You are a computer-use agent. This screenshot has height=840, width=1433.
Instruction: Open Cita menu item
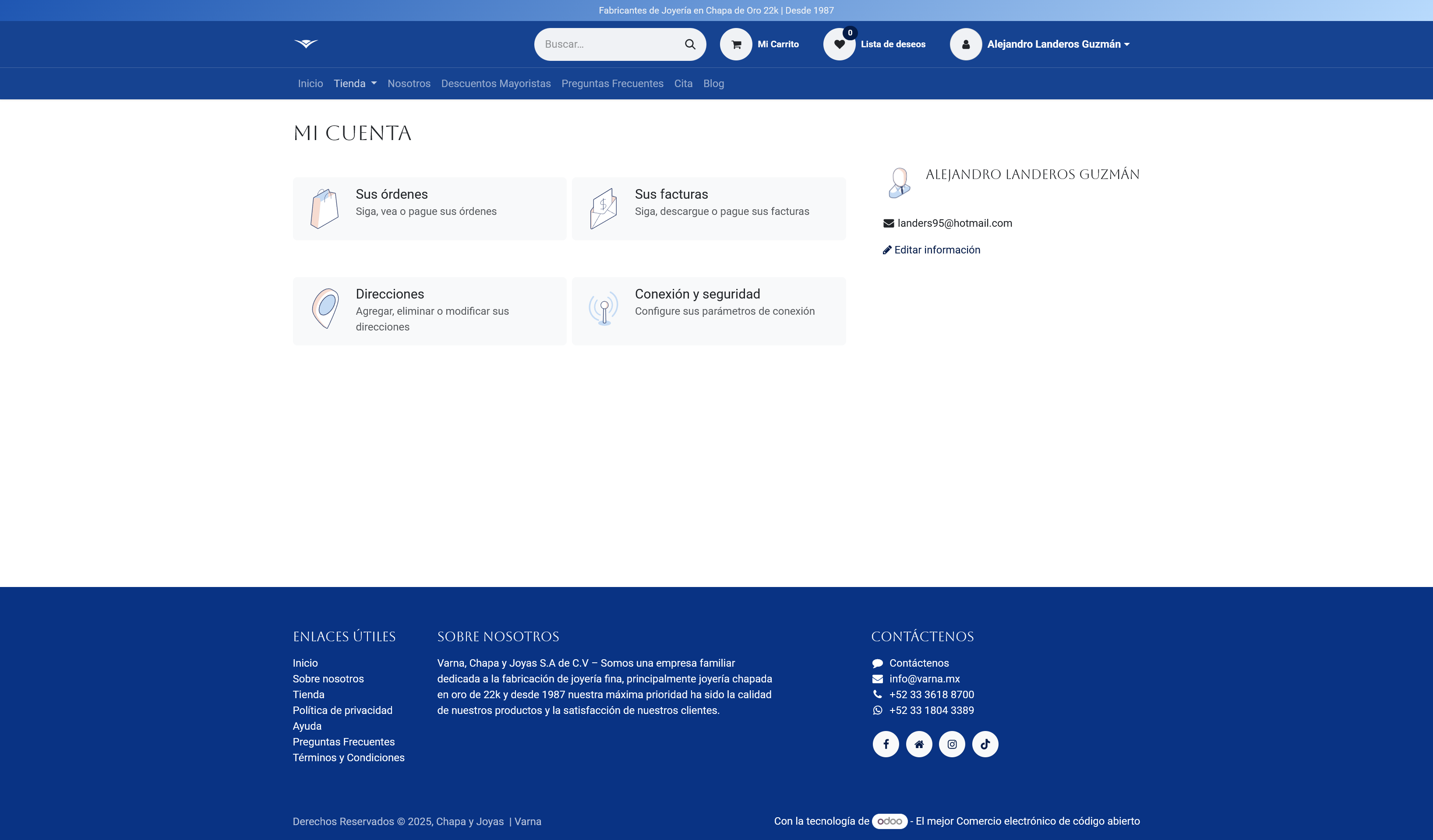coord(683,84)
